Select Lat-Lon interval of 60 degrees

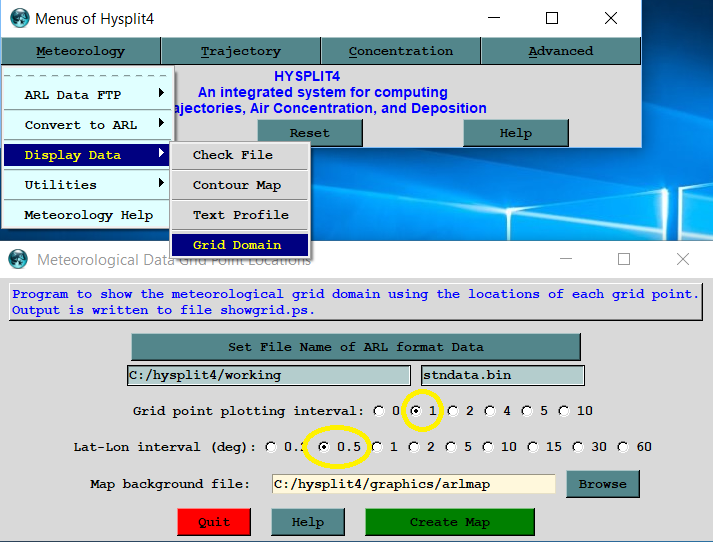623,447
